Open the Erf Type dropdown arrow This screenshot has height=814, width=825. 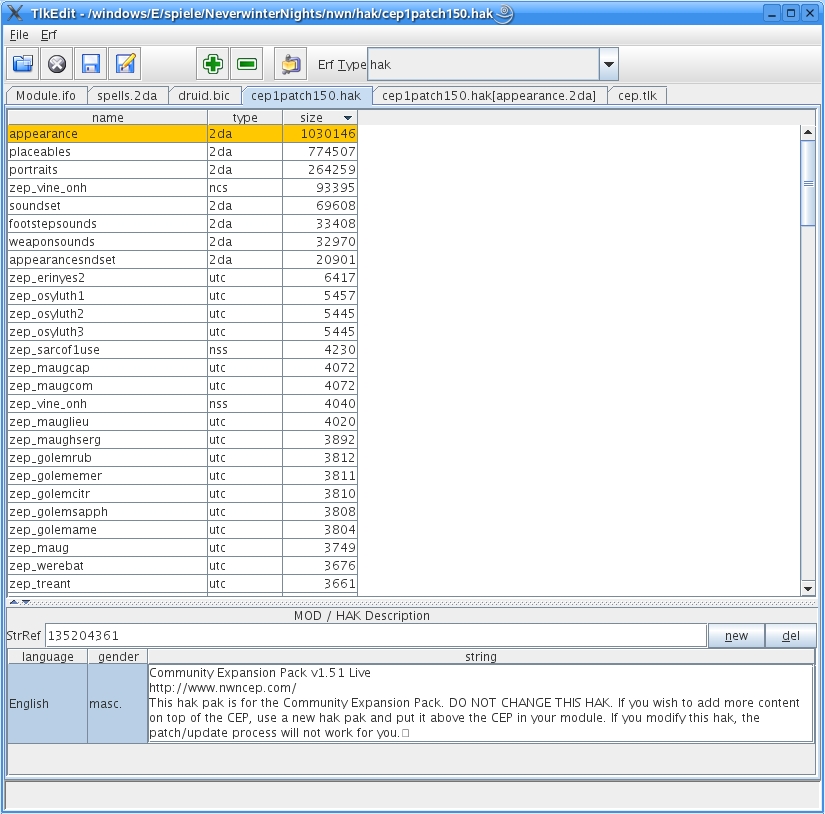point(608,65)
